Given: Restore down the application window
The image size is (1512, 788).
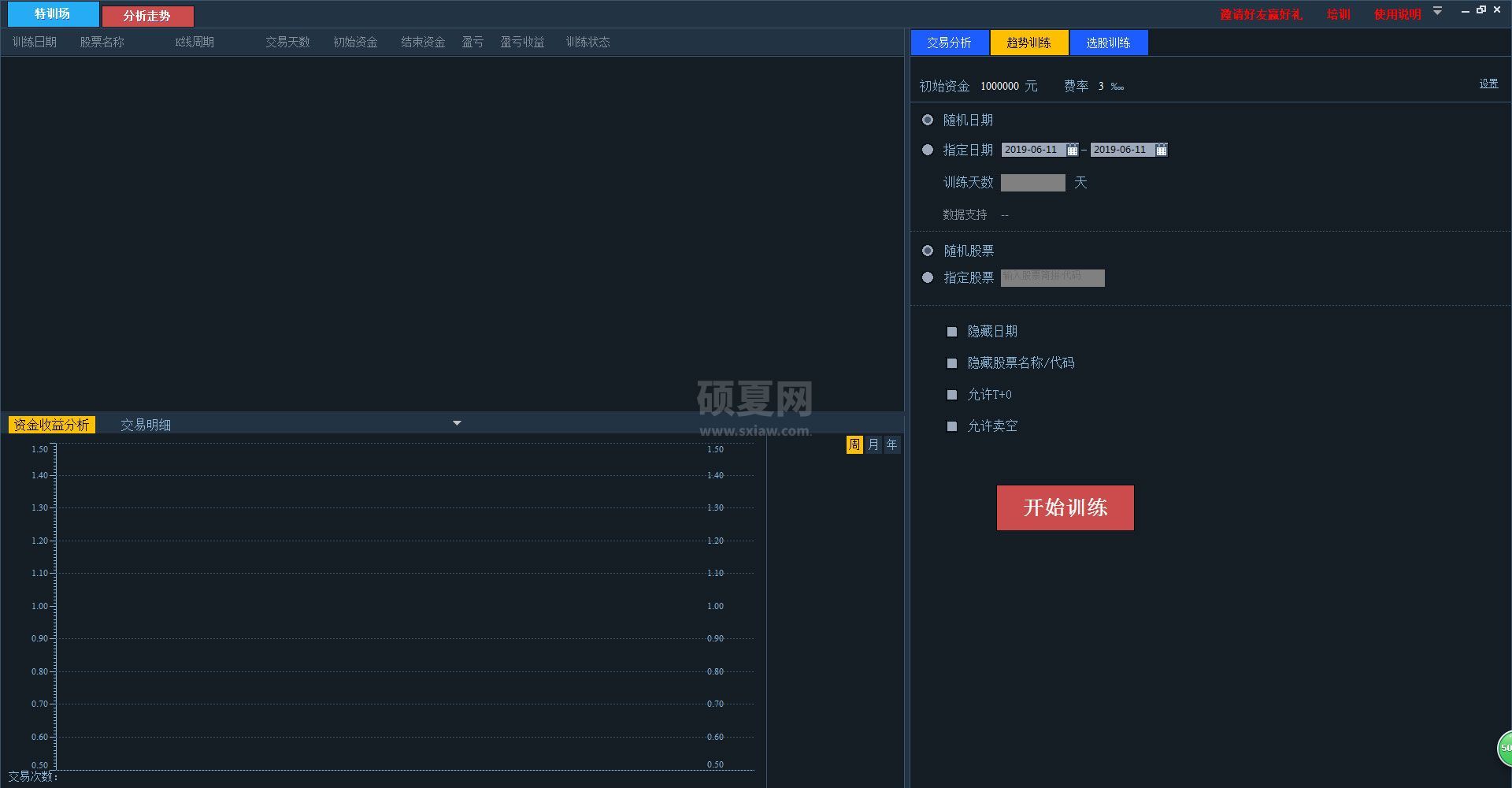Looking at the screenshot, I should tap(1481, 10).
